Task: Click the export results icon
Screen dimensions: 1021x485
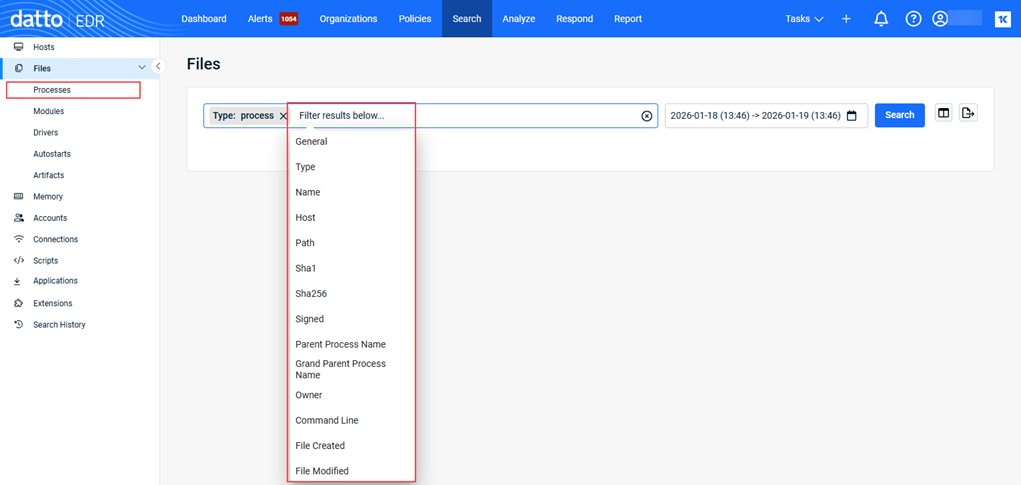Action: 968,114
